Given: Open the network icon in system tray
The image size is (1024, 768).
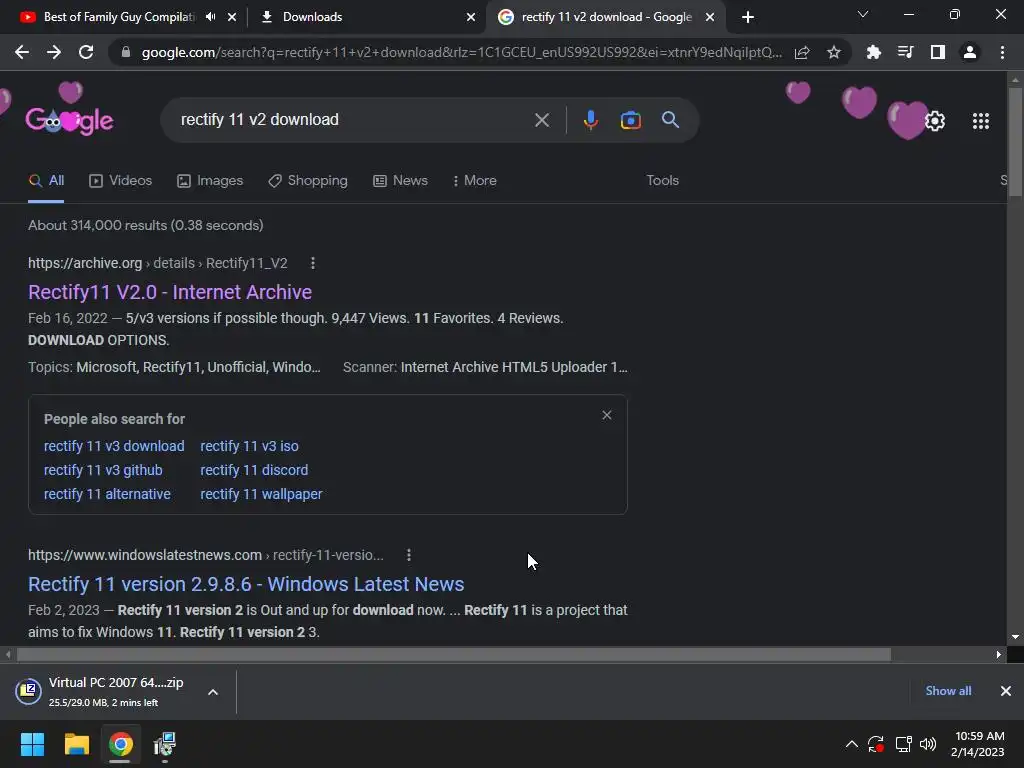Looking at the screenshot, I should [x=903, y=744].
